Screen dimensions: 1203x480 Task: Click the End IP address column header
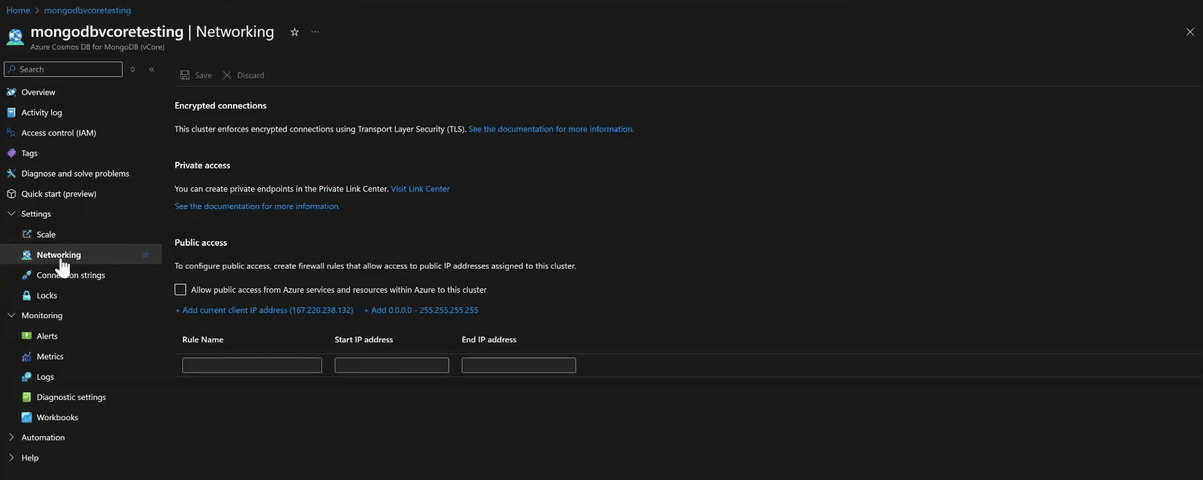click(x=489, y=340)
